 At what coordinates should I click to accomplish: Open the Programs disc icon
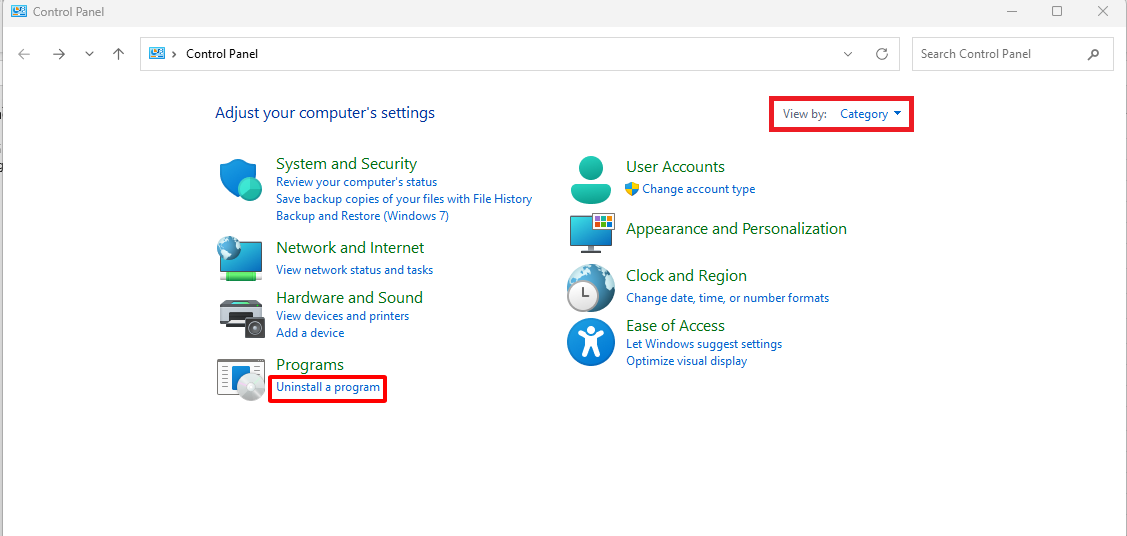pyautogui.click(x=241, y=379)
